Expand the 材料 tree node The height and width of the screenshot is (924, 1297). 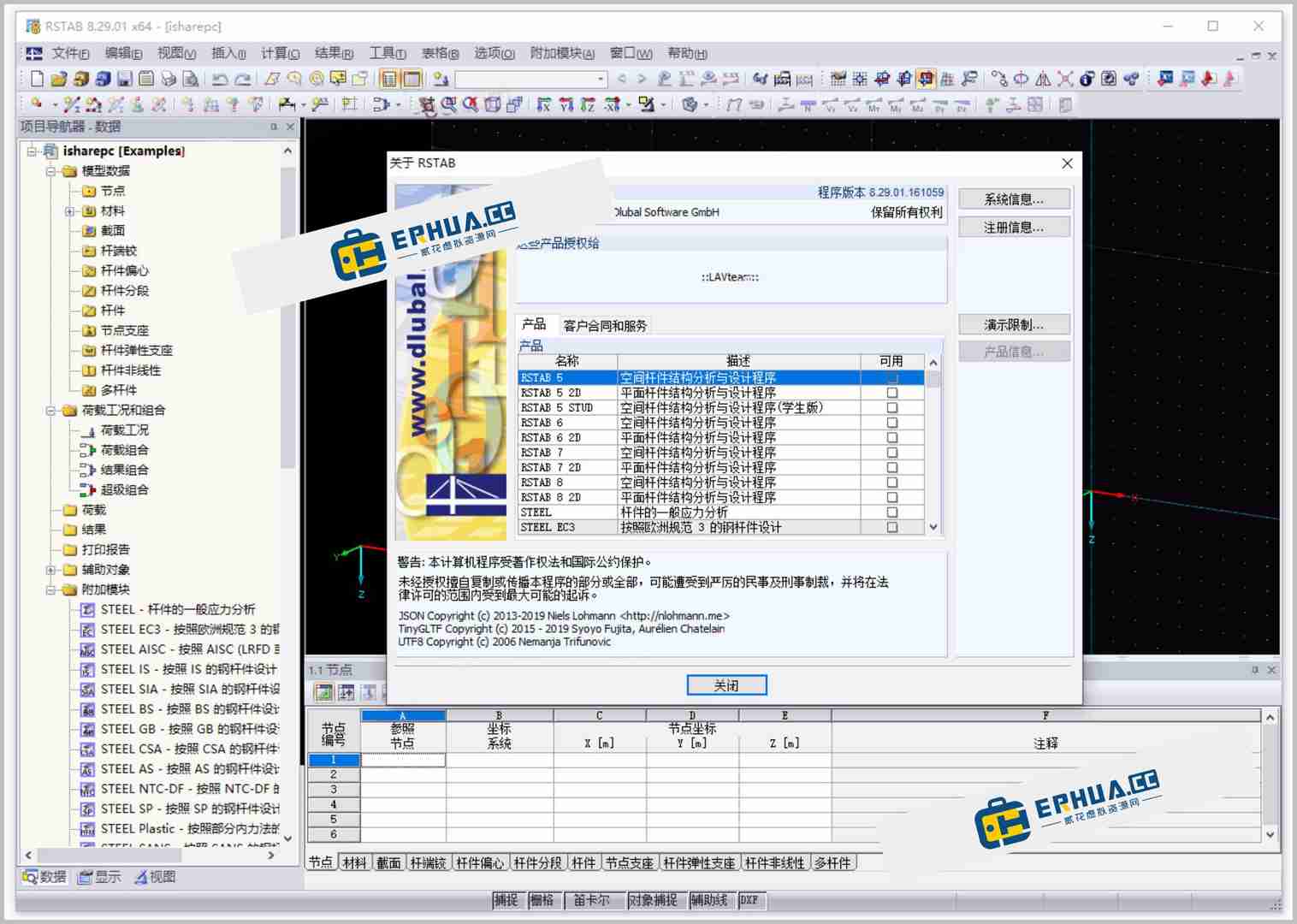[x=70, y=210]
